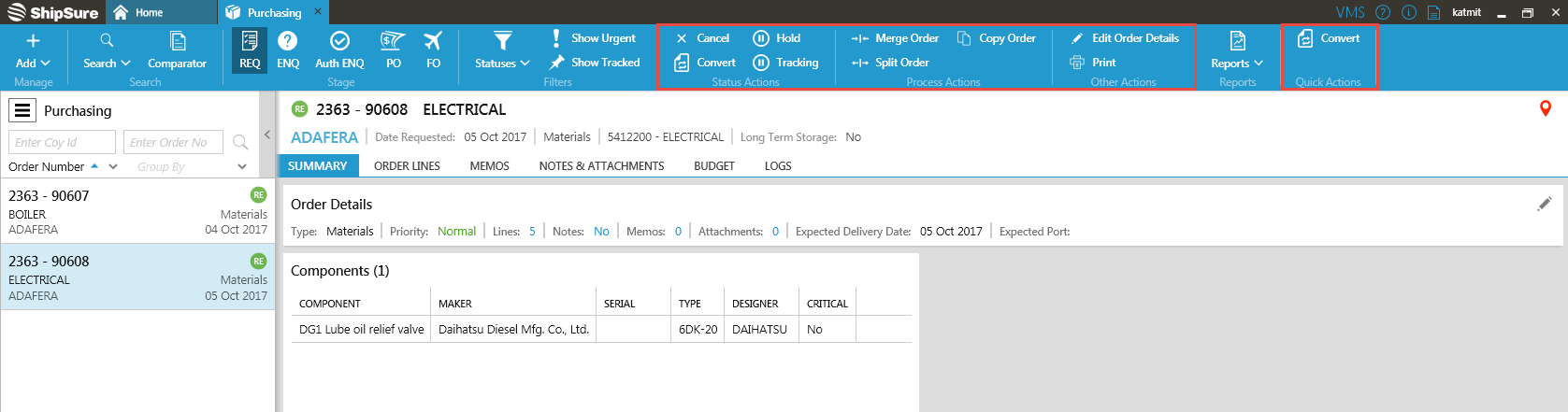The height and width of the screenshot is (412, 1568).
Task: Switch to the ORDER LINES tab
Action: click(407, 166)
